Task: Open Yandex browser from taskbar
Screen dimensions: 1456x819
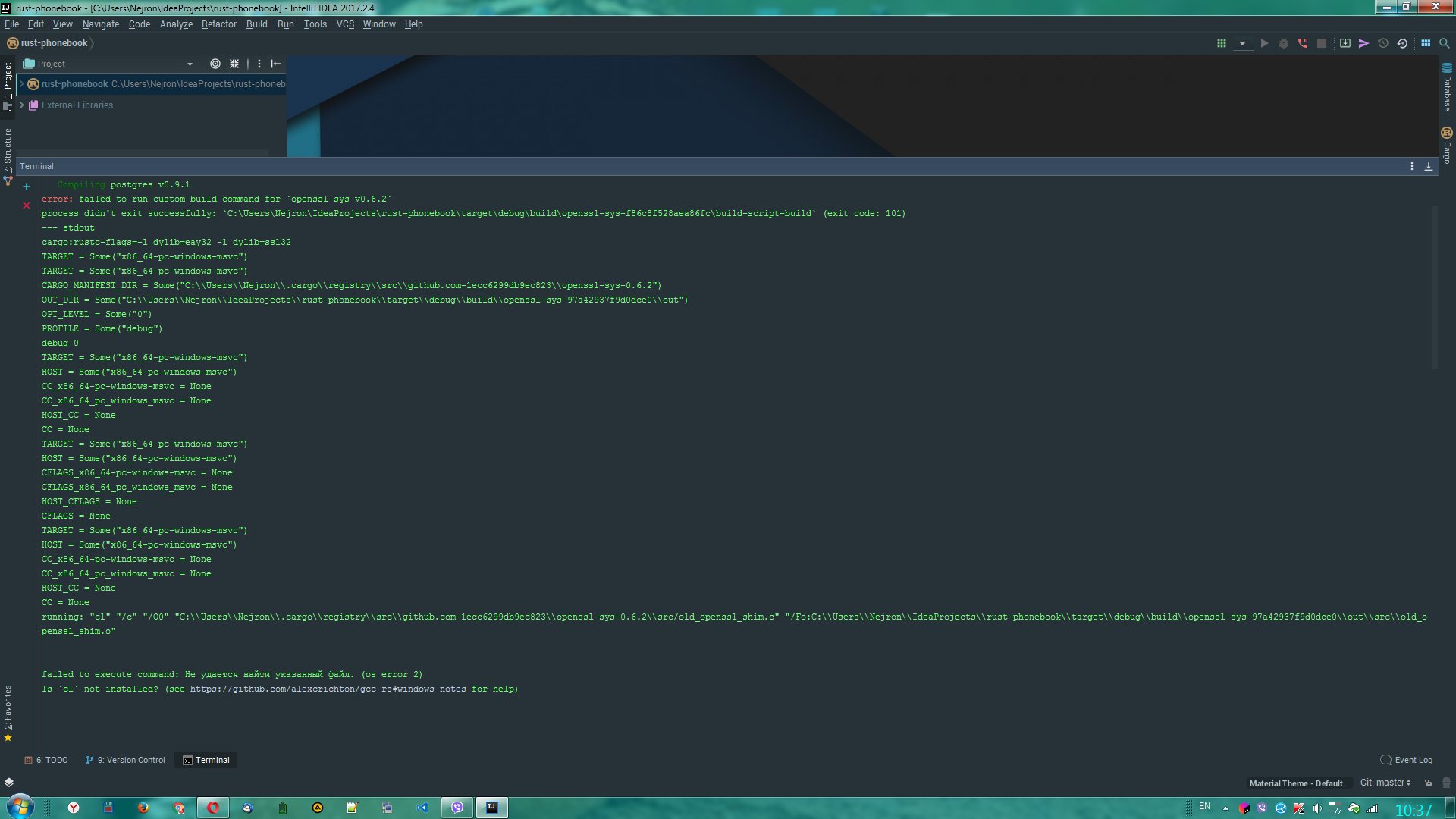Action: [74, 808]
